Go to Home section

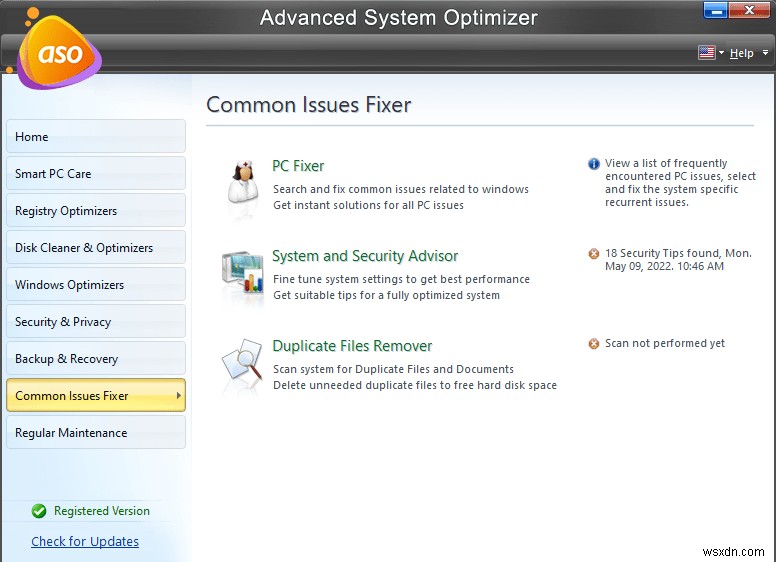(96, 136)
